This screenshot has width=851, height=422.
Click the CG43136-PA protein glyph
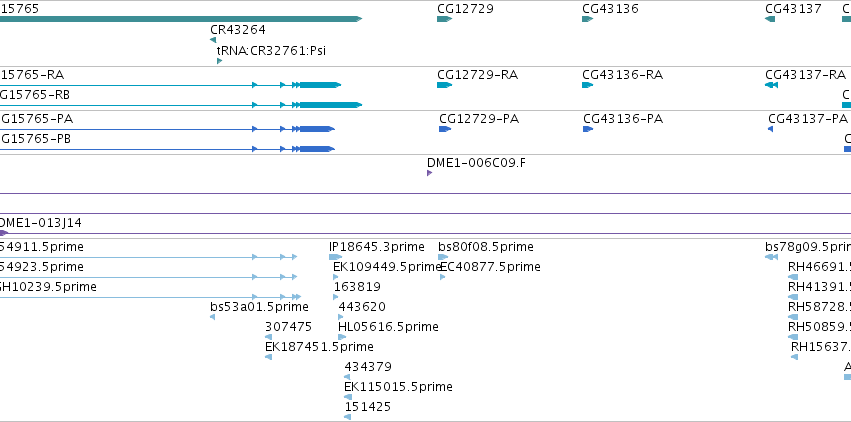588,129
